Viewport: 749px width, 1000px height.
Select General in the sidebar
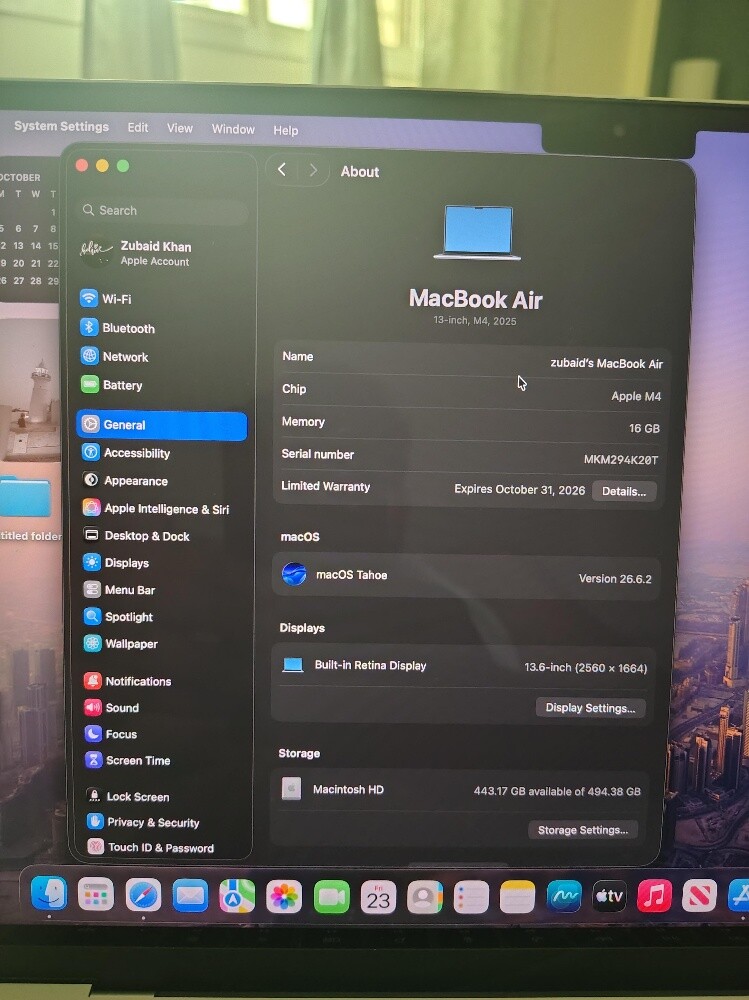(x=161, y=425)
